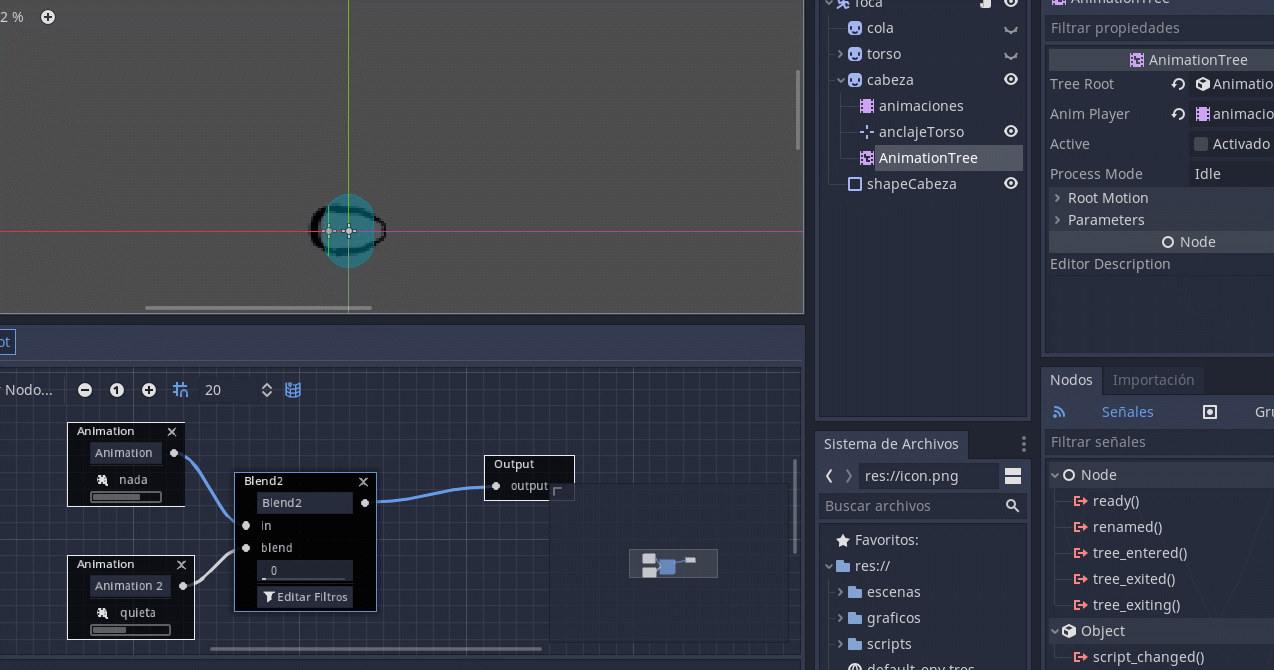Select the animaciones AnimationPlayer node
The width and height of the screenshot is (1274, 670).
point(920,105)
